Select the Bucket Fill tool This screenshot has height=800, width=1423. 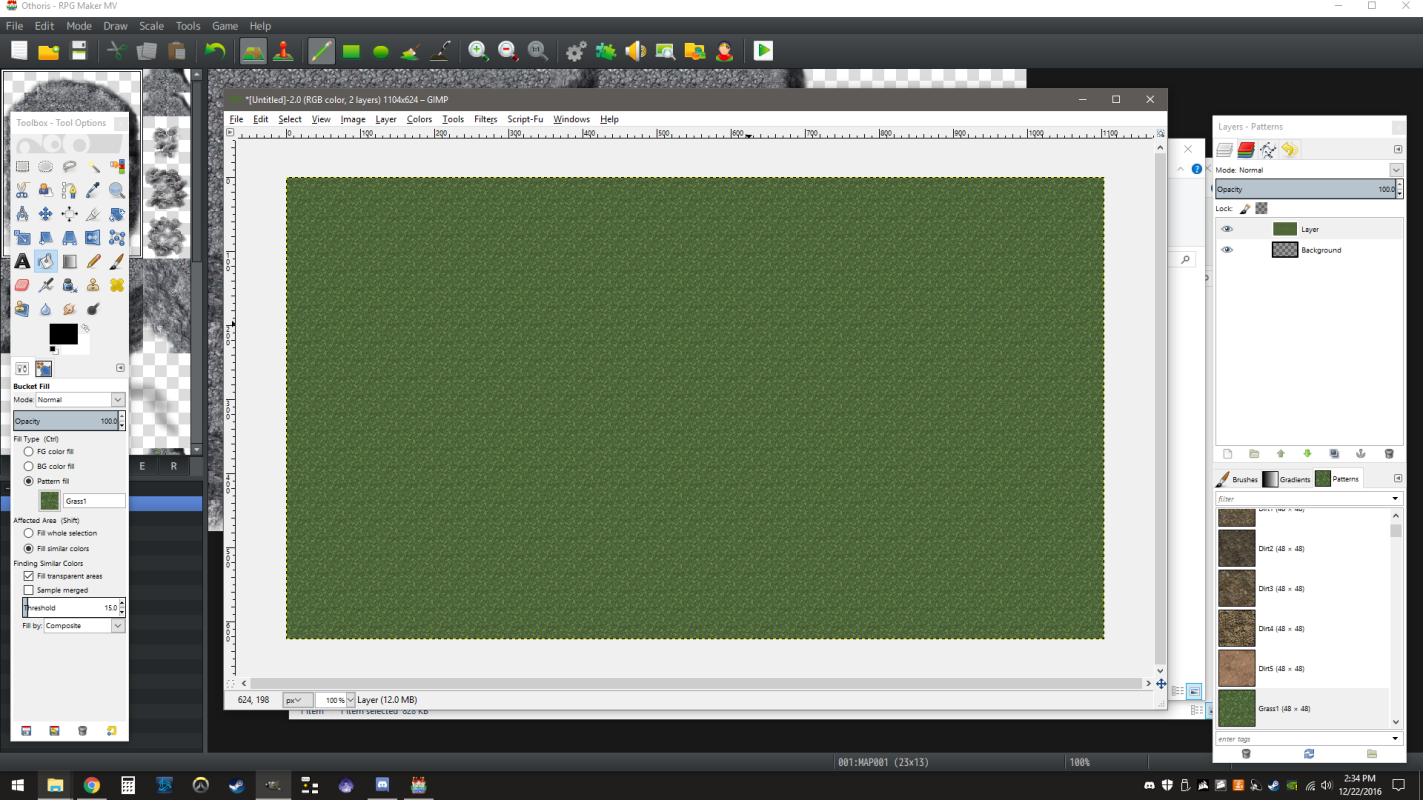pos(46,261)
